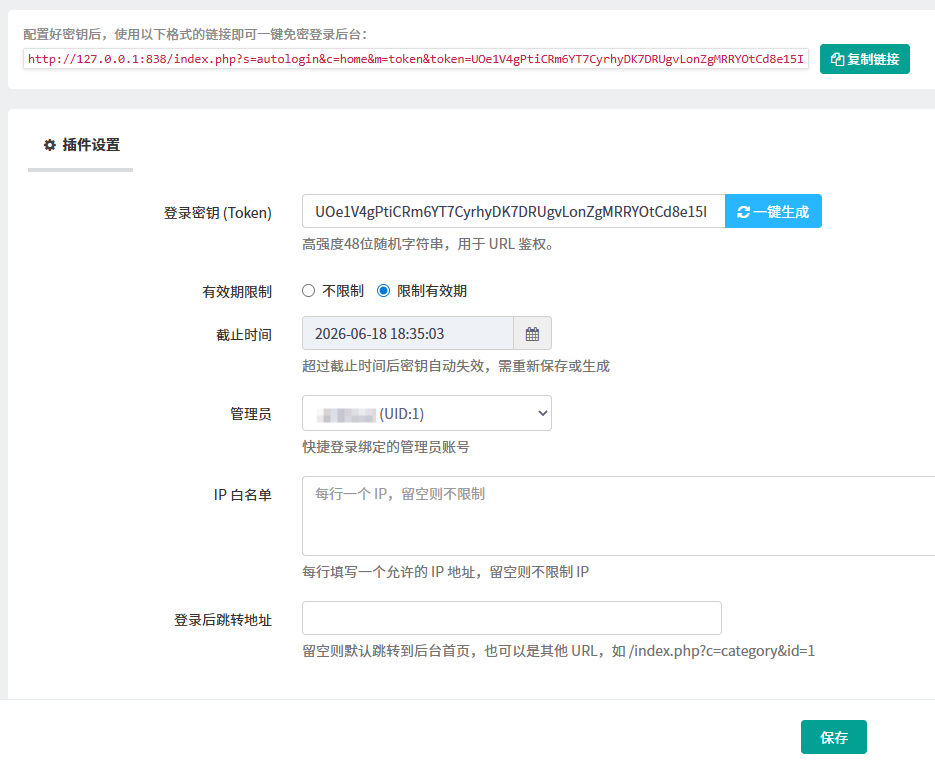Select the 限制有效期 radio option
Screen dimensions: 935x774
coord(383,291)
